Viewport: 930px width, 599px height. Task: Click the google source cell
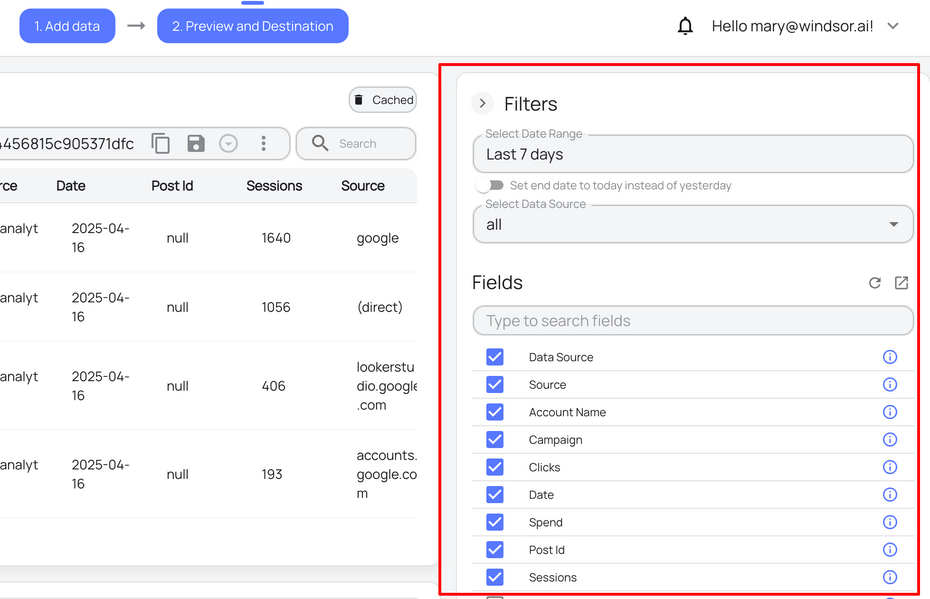[377, 238]
